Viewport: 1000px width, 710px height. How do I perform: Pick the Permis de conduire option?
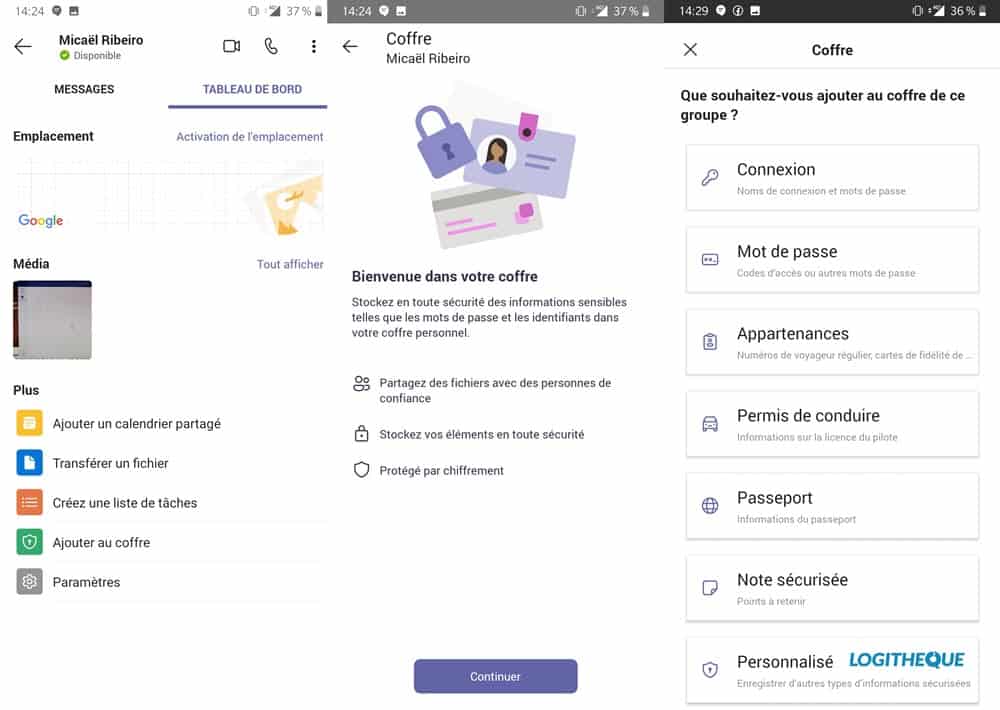click(832, 424)
